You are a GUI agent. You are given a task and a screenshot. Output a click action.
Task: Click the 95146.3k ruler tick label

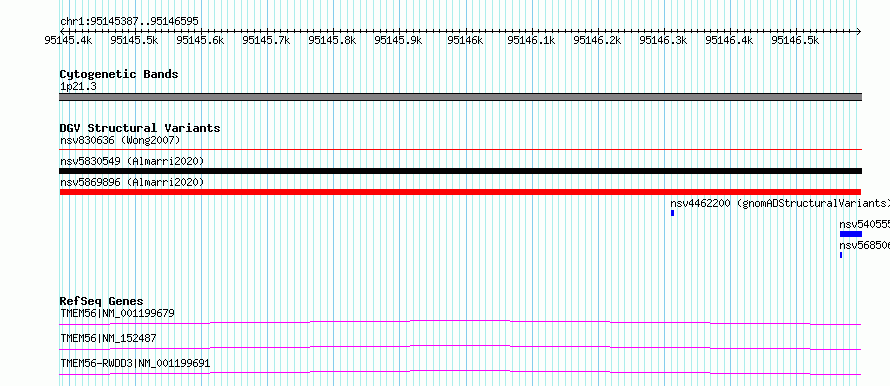[663, 40]
